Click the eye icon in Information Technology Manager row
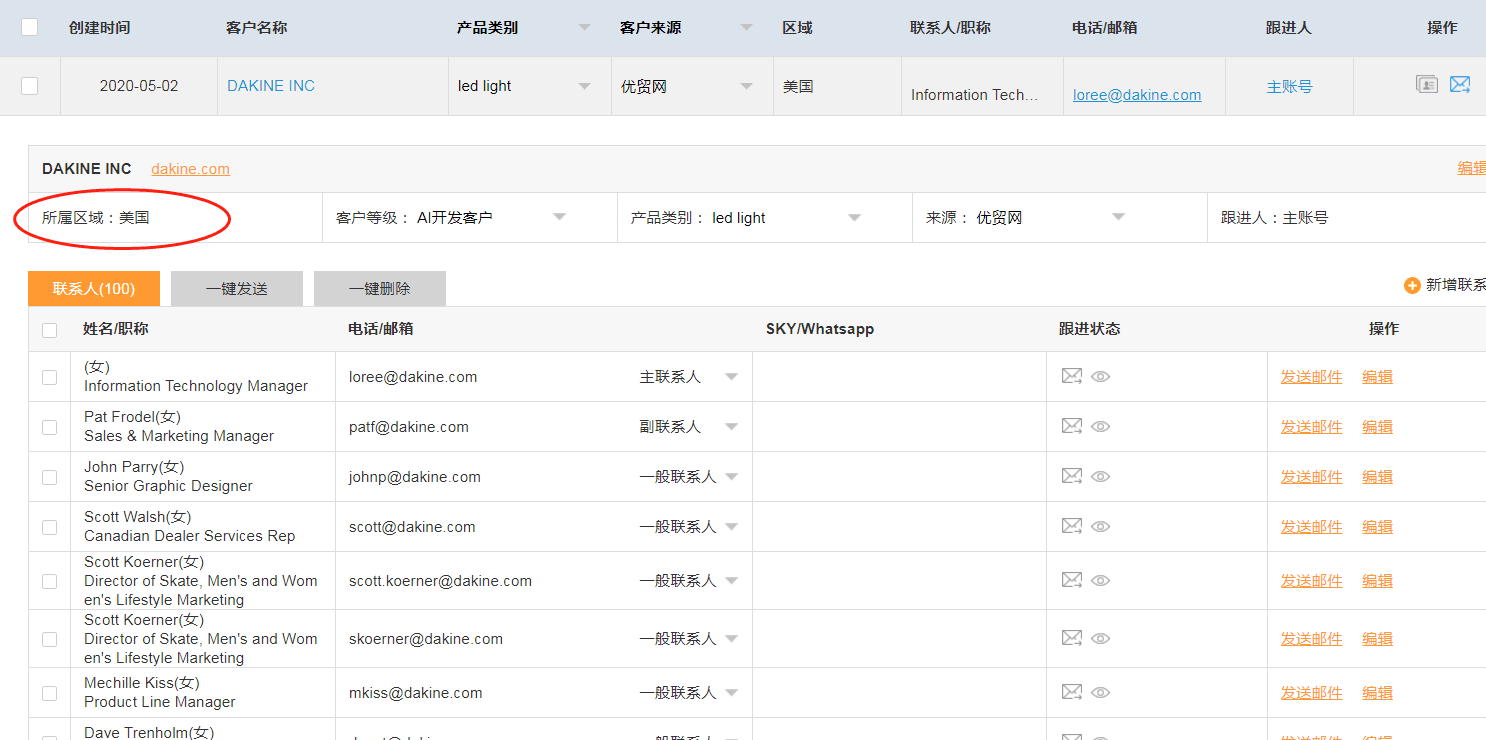The width and height of the screenshot is (1486, 740). (1101, 377)
